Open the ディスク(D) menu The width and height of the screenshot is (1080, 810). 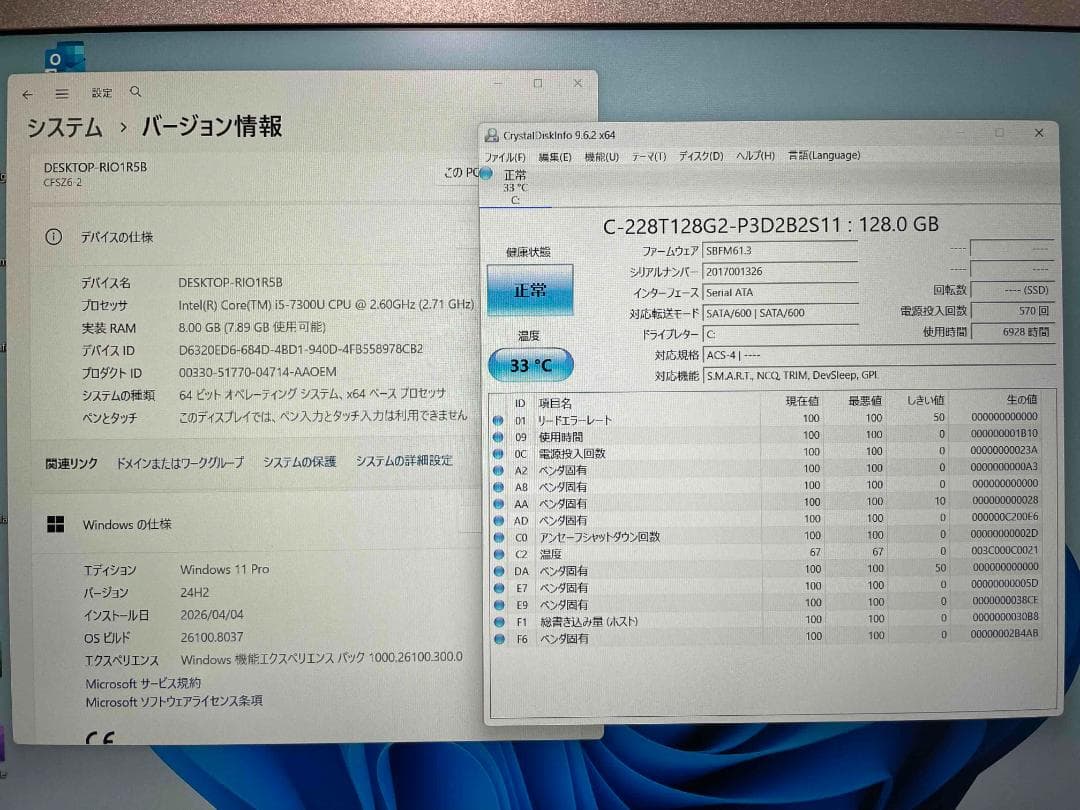701,156
